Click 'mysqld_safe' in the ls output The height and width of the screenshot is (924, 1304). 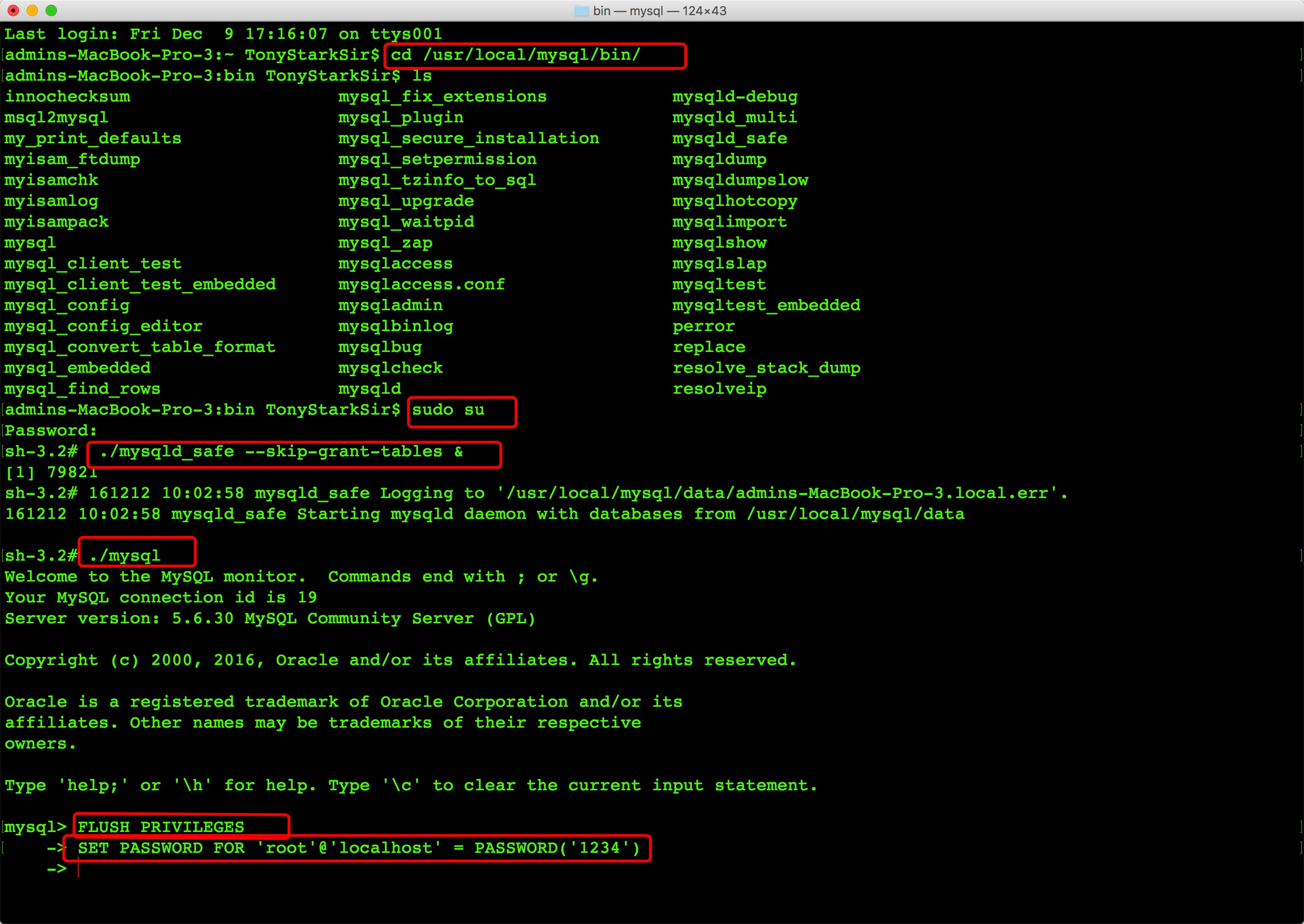[x=730, y=138]
